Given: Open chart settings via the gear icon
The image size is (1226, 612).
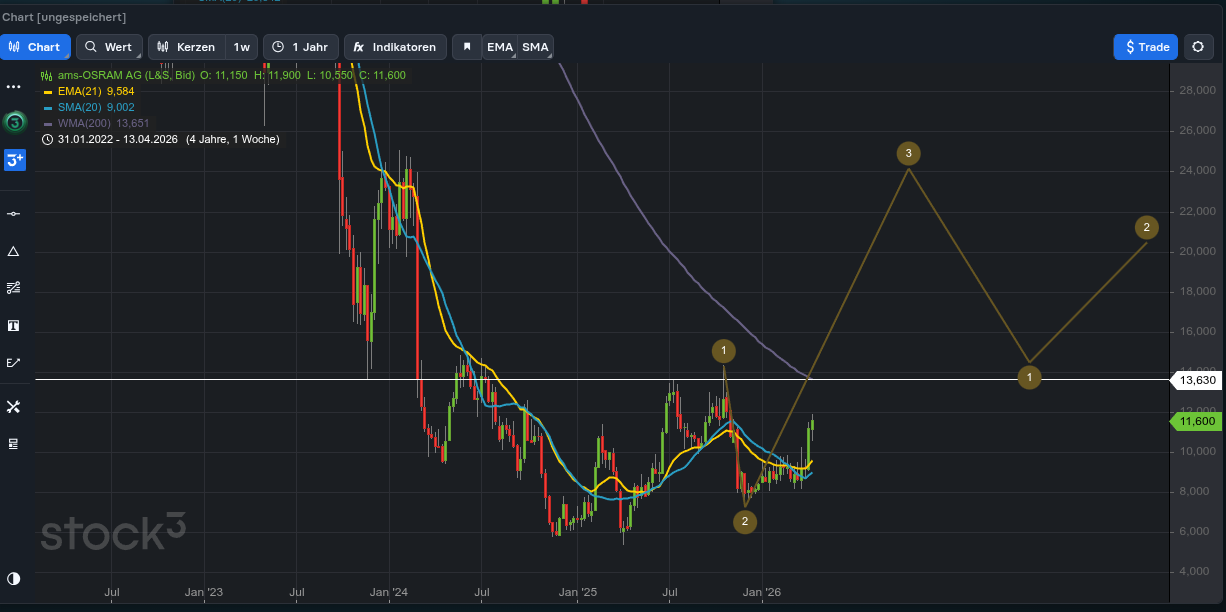Looking at the screenshot, I should click(x=1198, y=47).
